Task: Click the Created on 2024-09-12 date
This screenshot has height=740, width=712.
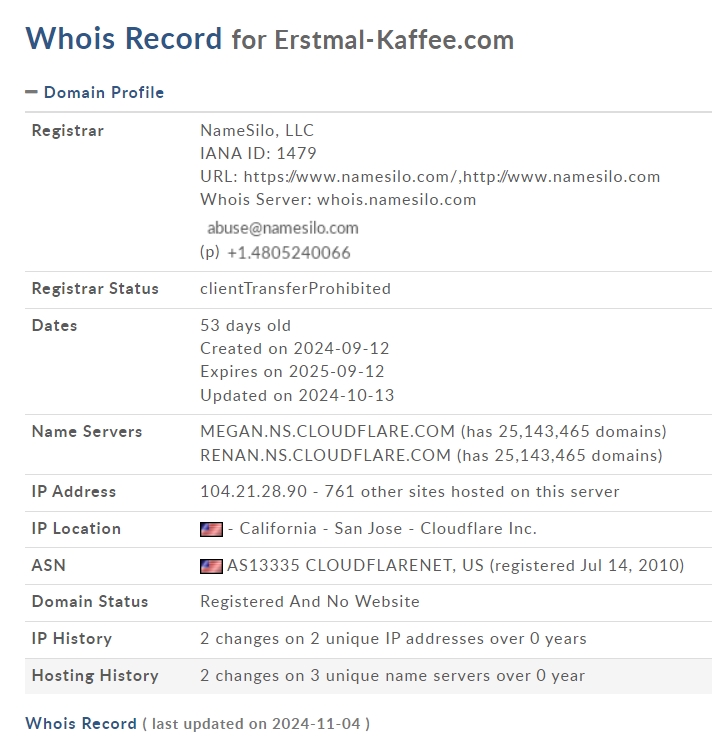Action: (295, 349)
